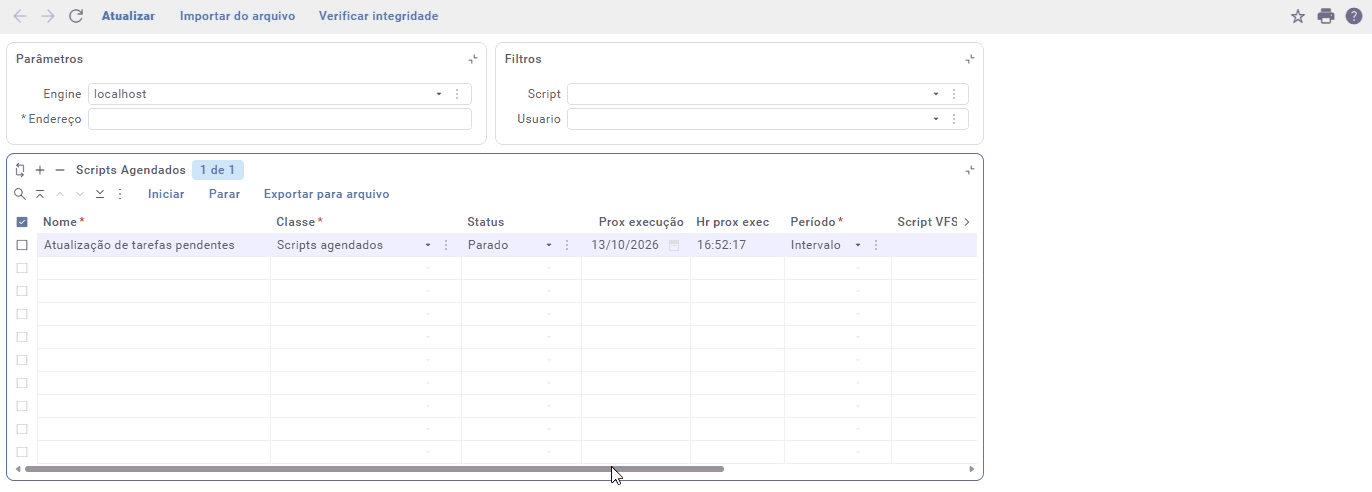Print the page using printer icon
The image size is (1372, 492).
click(x=1326, y=16)
